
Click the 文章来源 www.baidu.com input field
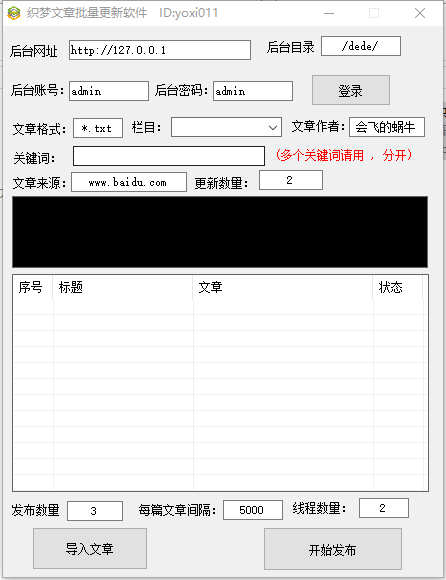(x=129, y=182)
